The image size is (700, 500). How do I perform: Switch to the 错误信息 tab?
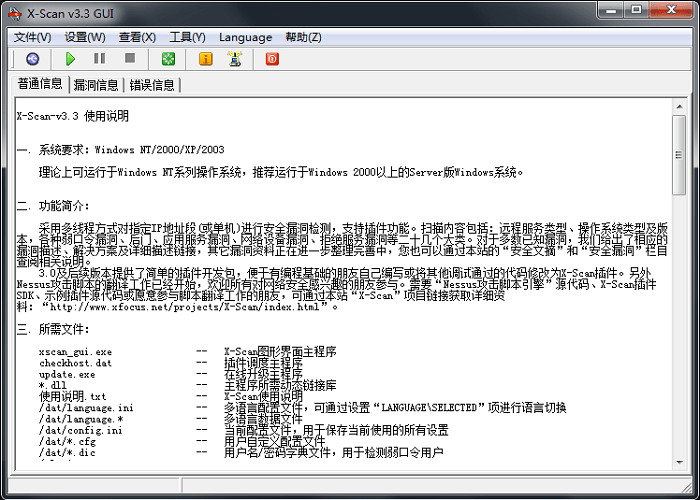[152, 85]
